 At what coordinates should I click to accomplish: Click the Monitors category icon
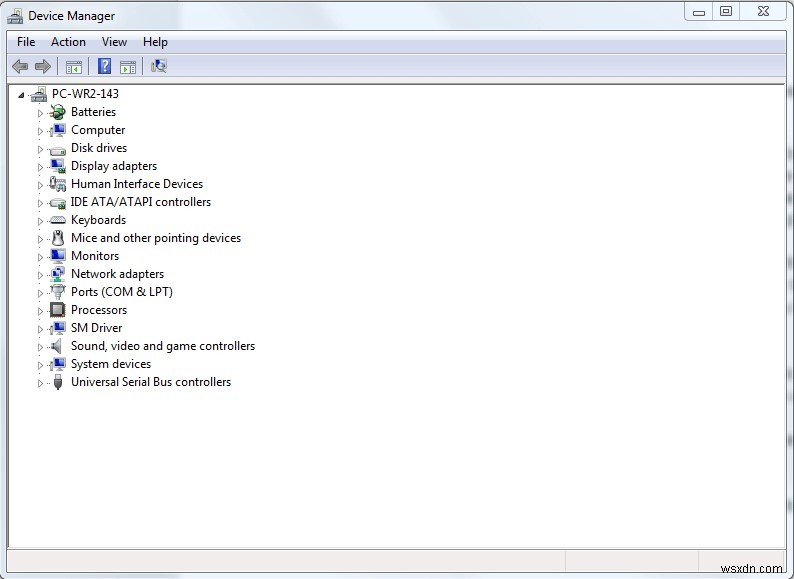tap(58, 256)
